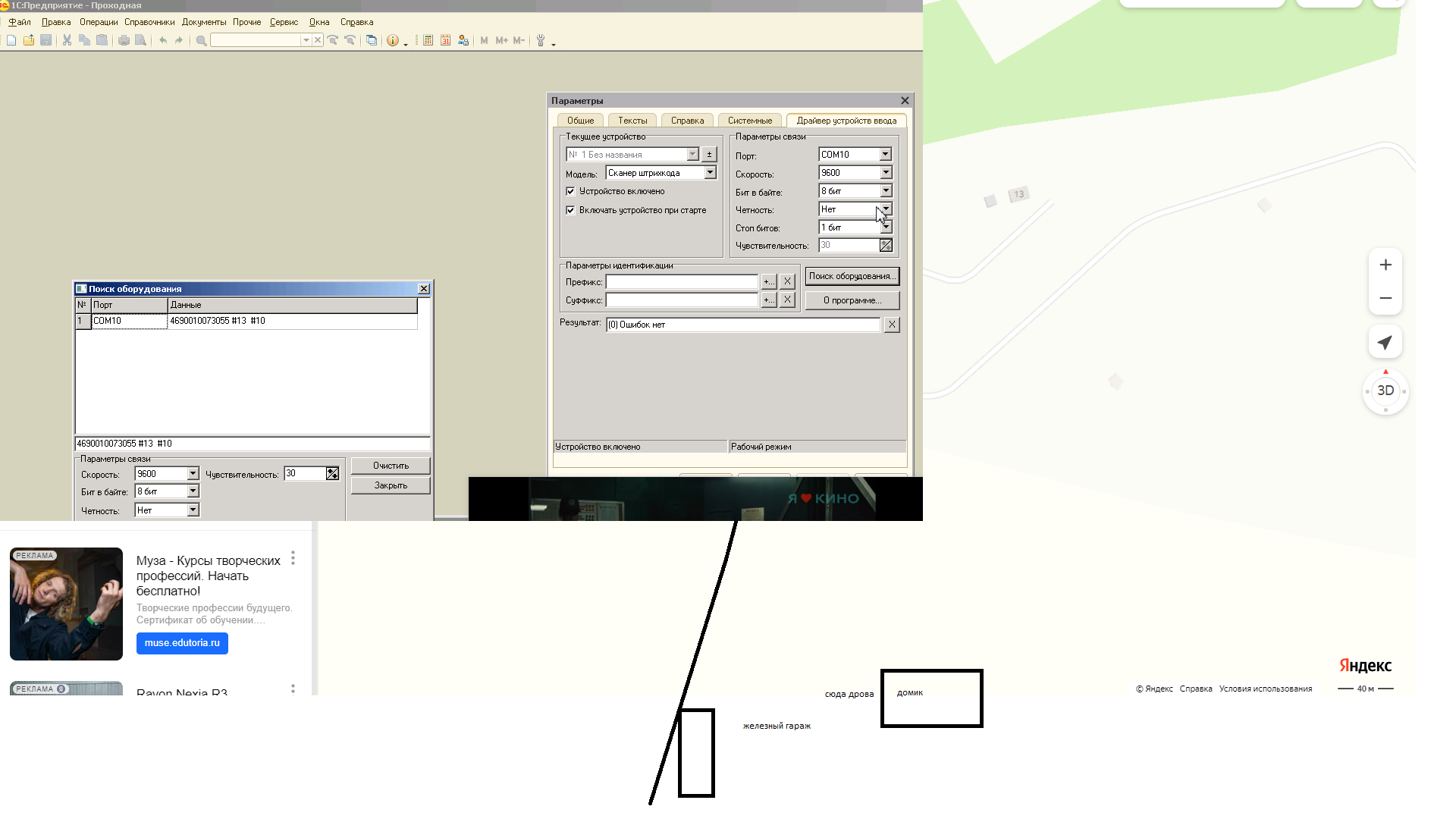Click the New document toolbar icon
1456x819 pixels.
[x=11, y=40]
